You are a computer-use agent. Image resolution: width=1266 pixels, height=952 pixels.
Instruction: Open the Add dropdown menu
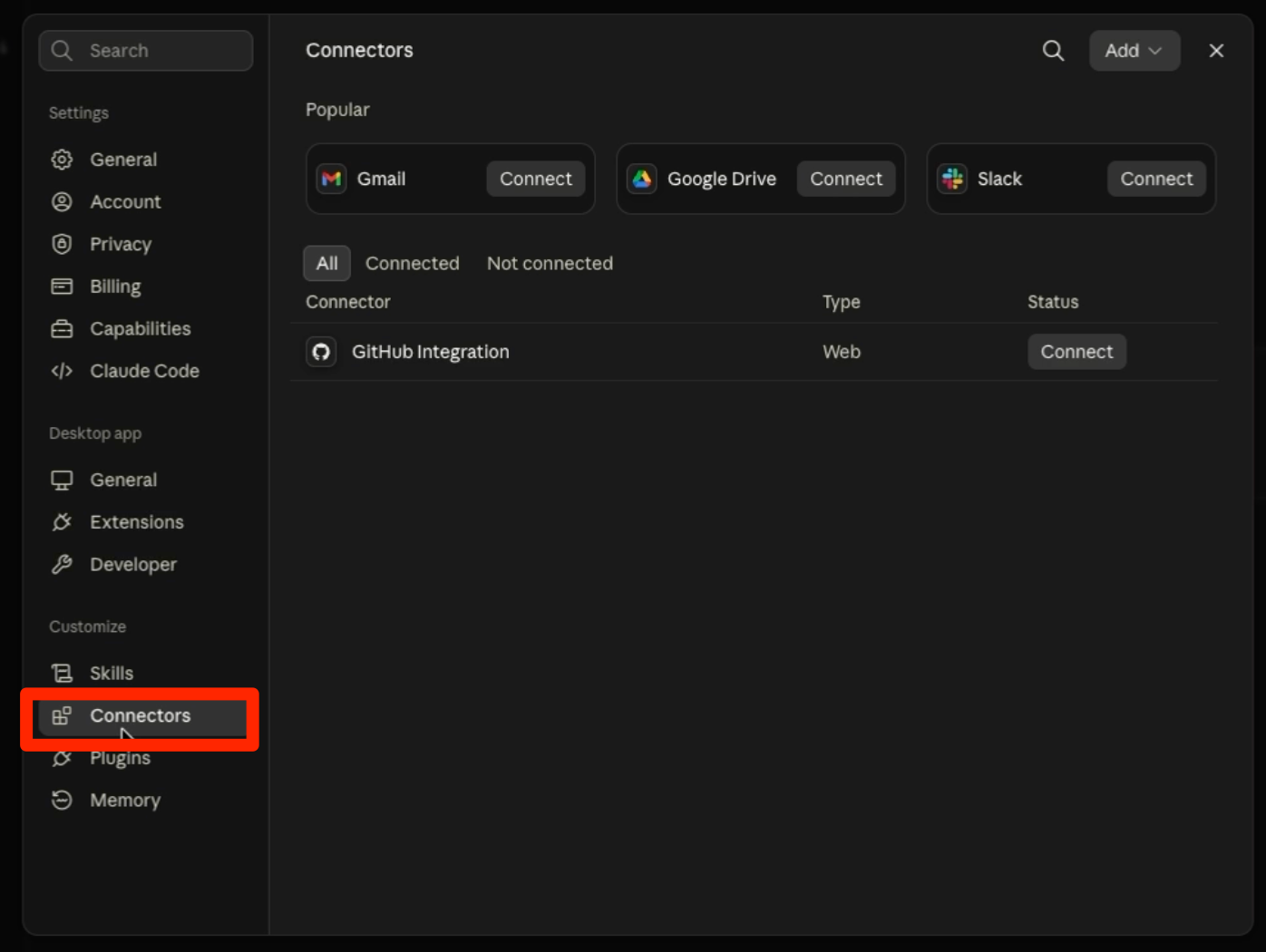click(1135, 51)
